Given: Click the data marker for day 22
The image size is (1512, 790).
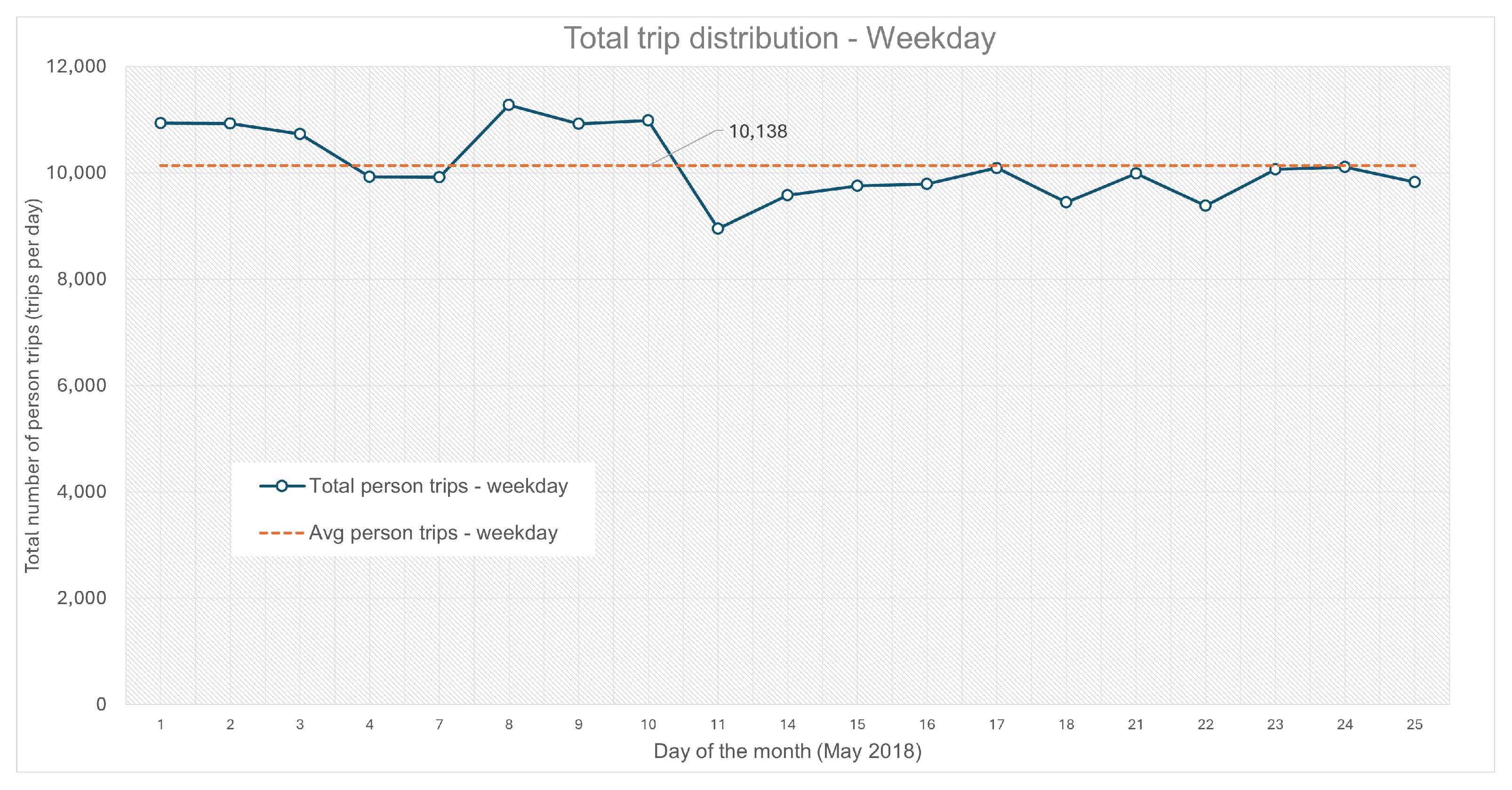Looking at the screenshot, I should (1206, 206).
